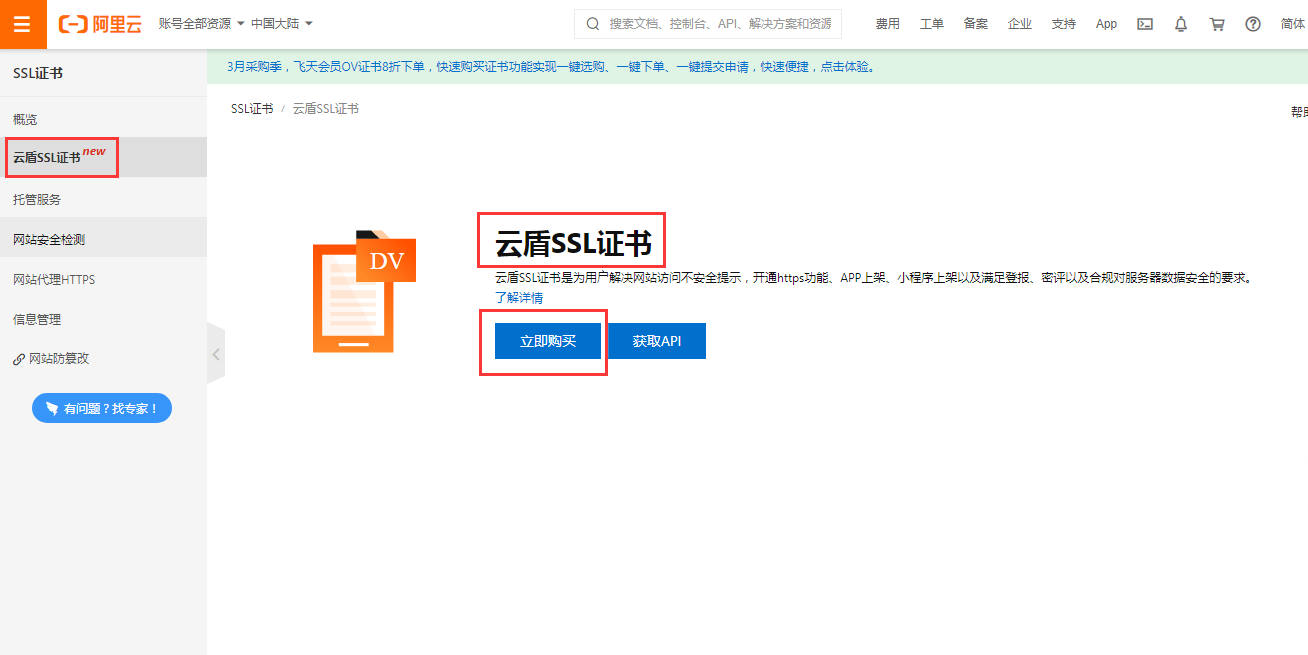Viewport: 1308px width, 655px height.
Task: Select 网站代理HTTPS in sidebar
Action: 103,279
